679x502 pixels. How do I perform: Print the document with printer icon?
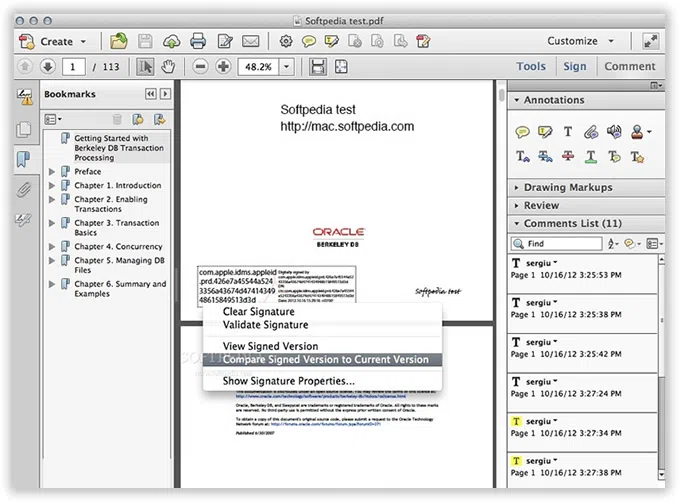click(x=198, y=42)
